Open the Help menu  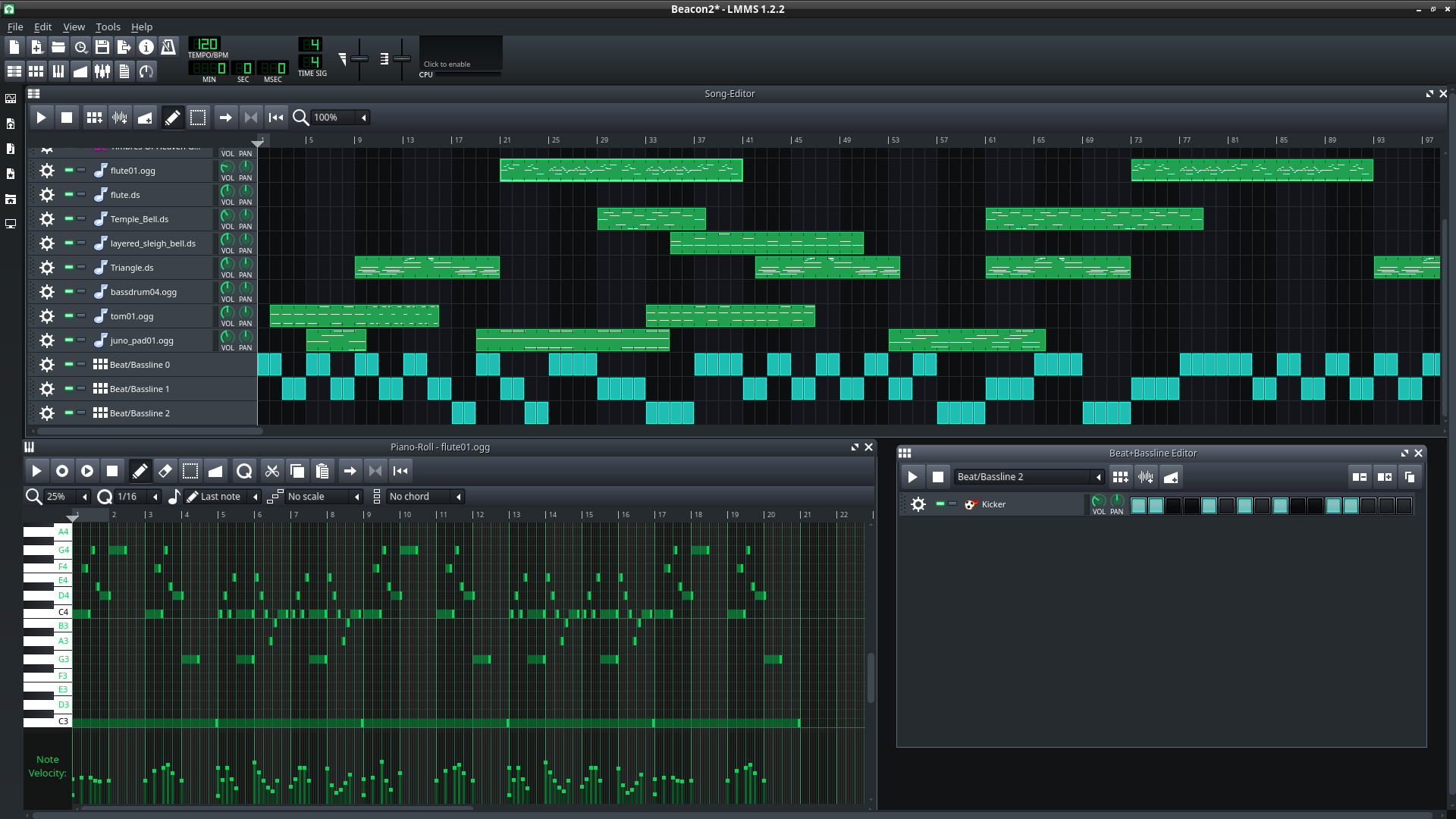tap(142, 27)
